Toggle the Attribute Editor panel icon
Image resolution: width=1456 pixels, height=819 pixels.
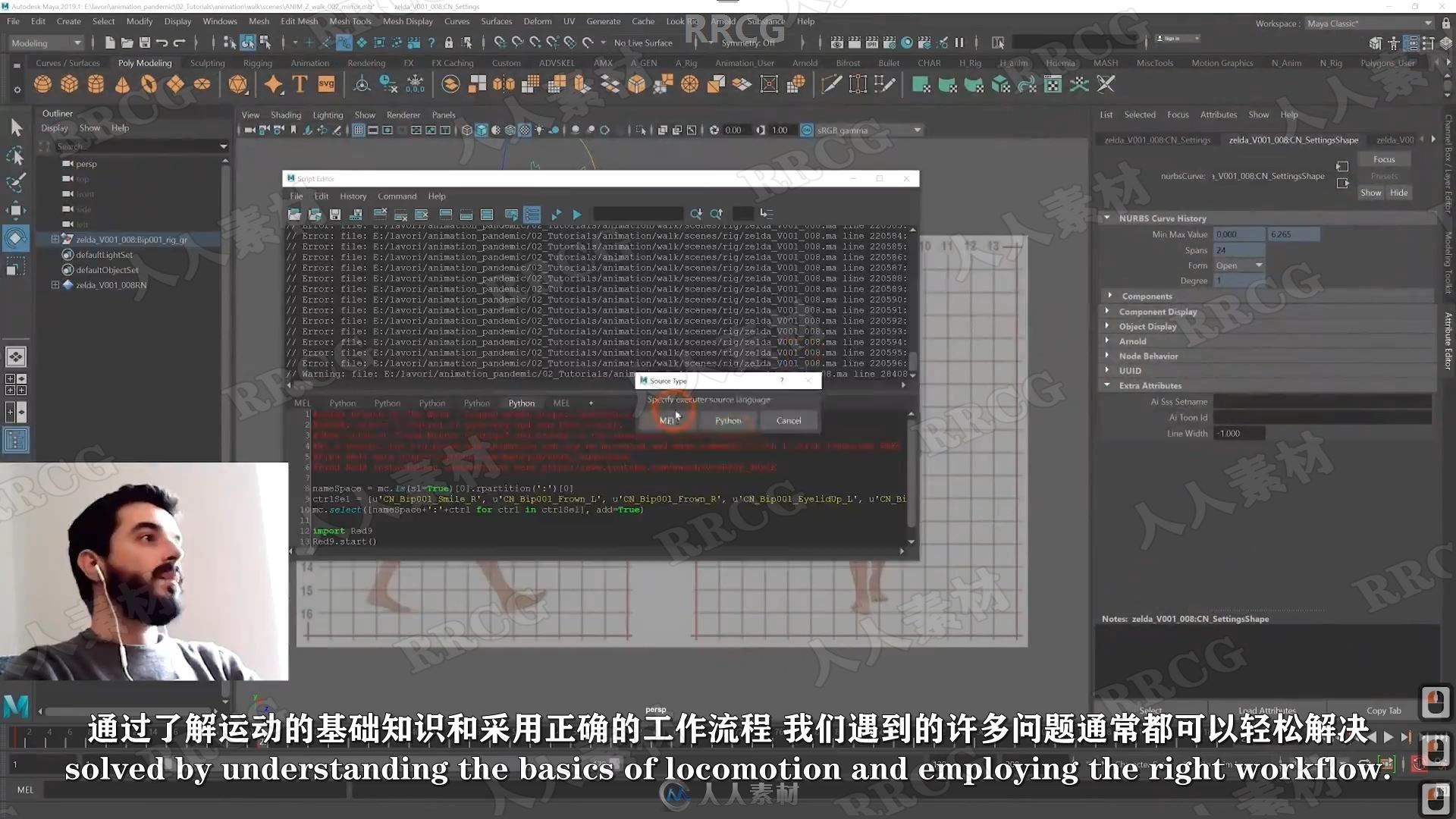tap(1411, 43)
